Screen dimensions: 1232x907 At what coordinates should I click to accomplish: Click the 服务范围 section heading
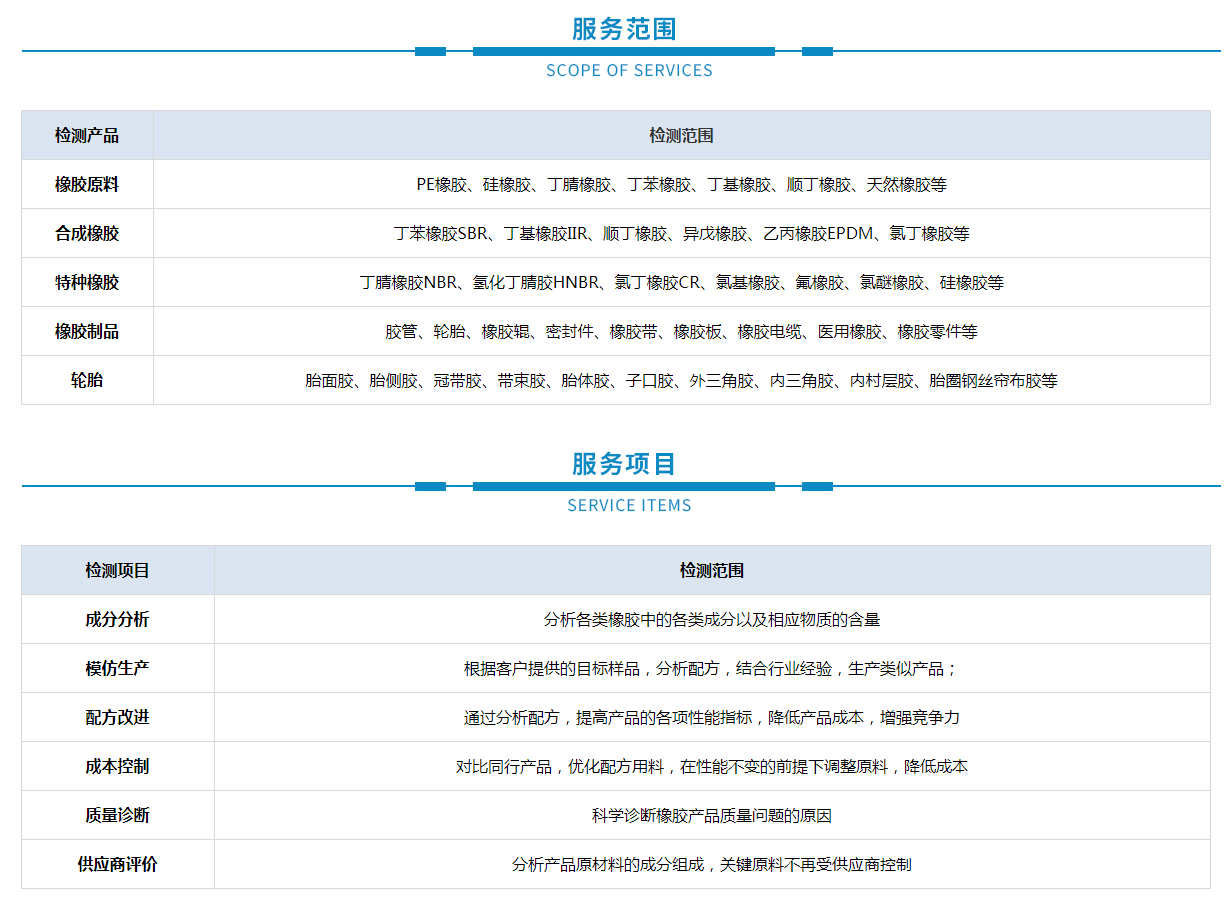click(624, 29)
